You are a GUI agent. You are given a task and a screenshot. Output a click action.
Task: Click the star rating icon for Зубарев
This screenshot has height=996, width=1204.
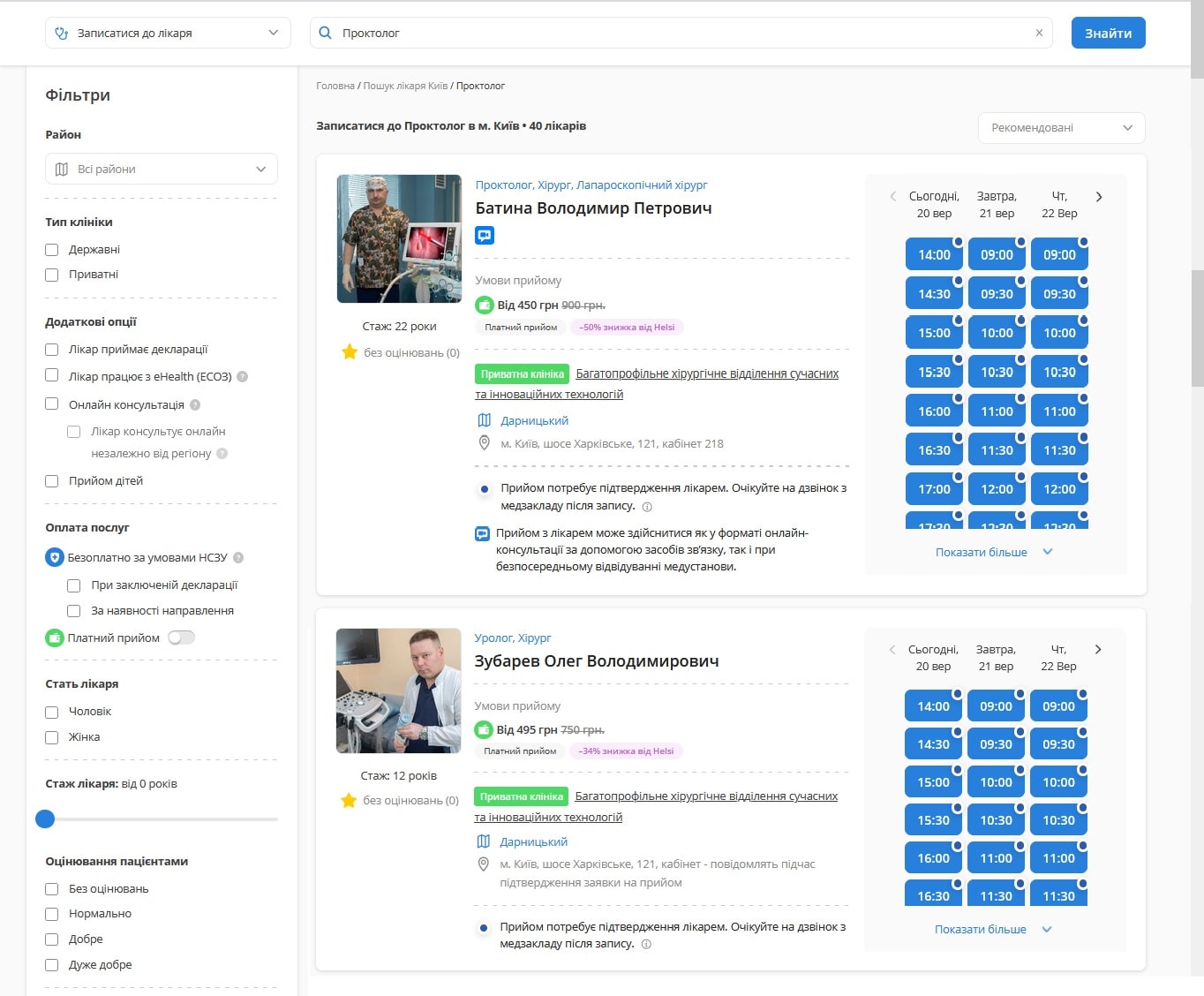349,801
